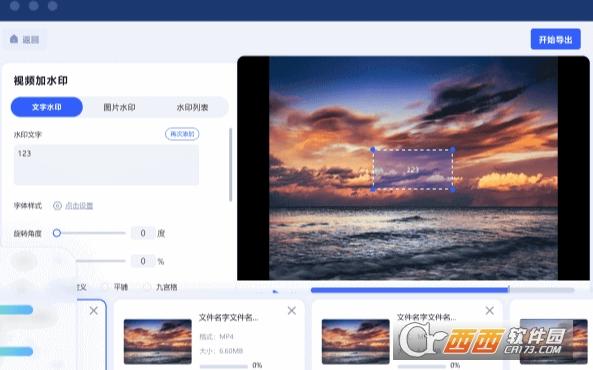Click the rotation angle value field before 度
Viewport: 593px width, 370px height.
tap(143, 233)
